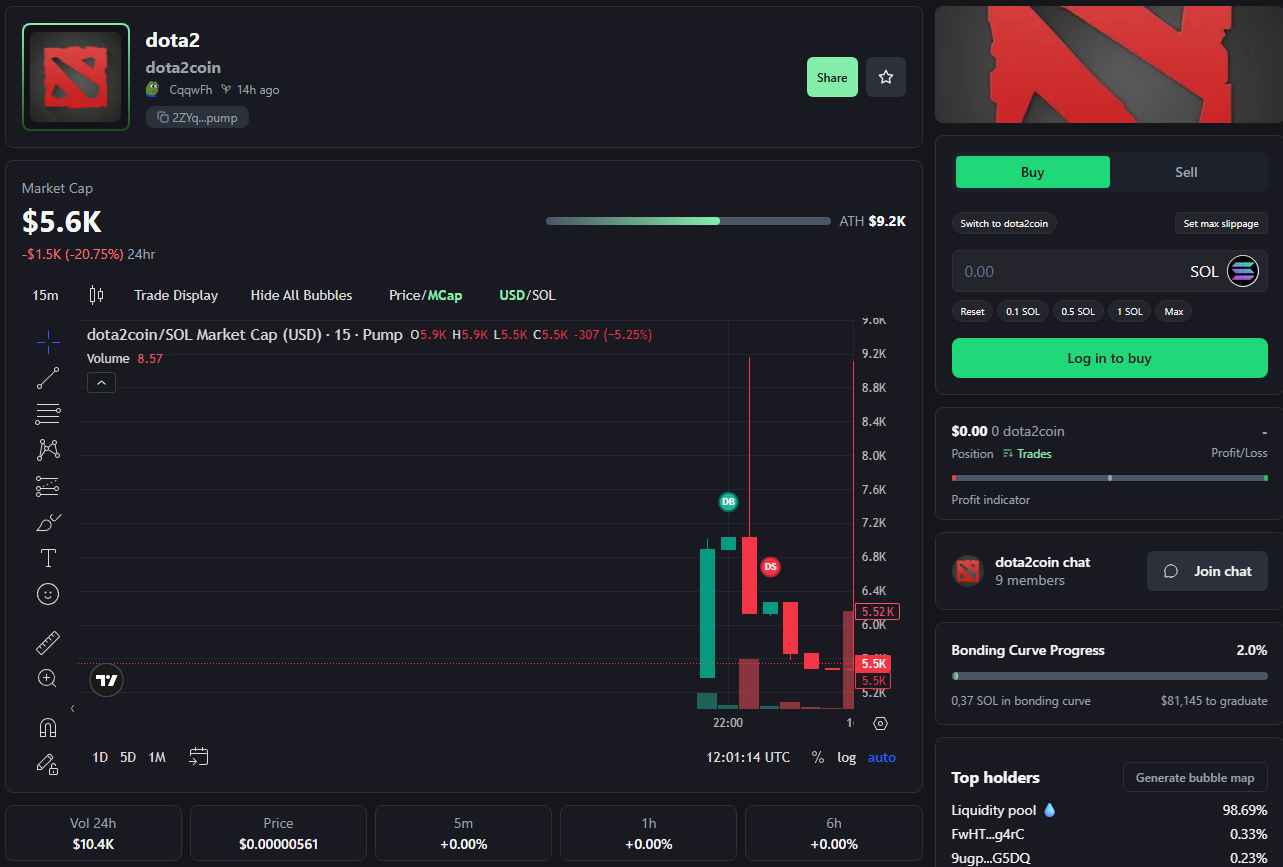
Task: Select the text annotation tool
Action: (48, 558)
